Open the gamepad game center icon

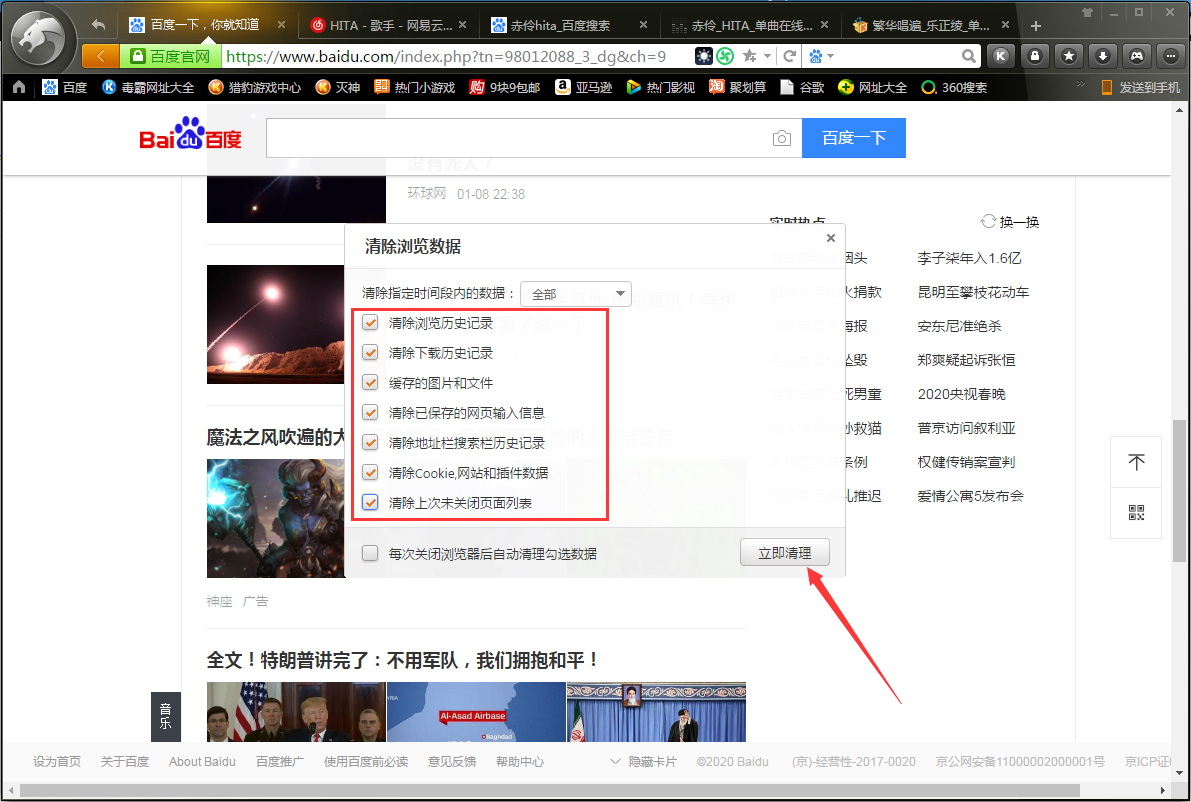(1137, 57)
